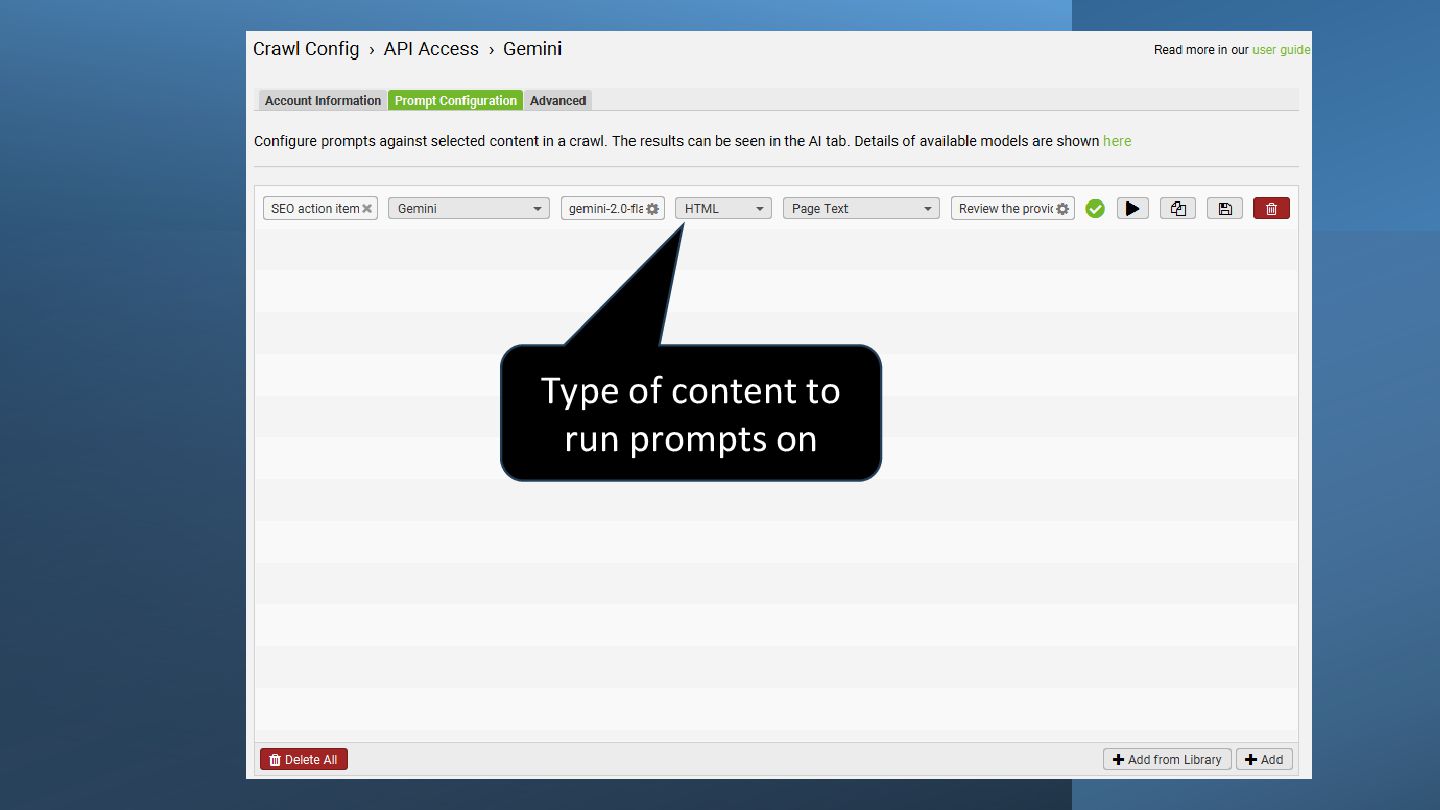Open the Gemini provider dropdown

point(469,208)
